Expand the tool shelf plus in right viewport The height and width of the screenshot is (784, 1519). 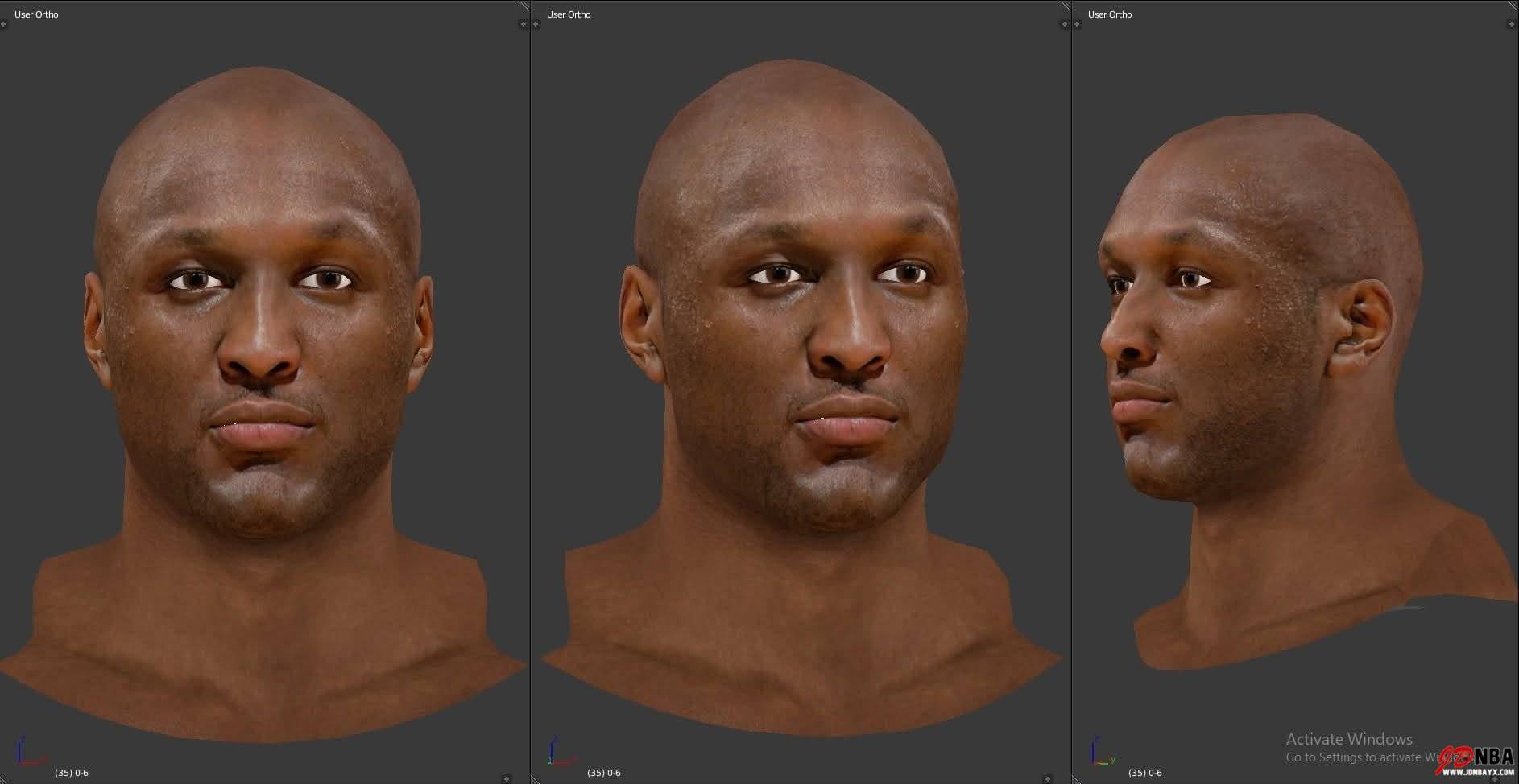coord(1078,24)
